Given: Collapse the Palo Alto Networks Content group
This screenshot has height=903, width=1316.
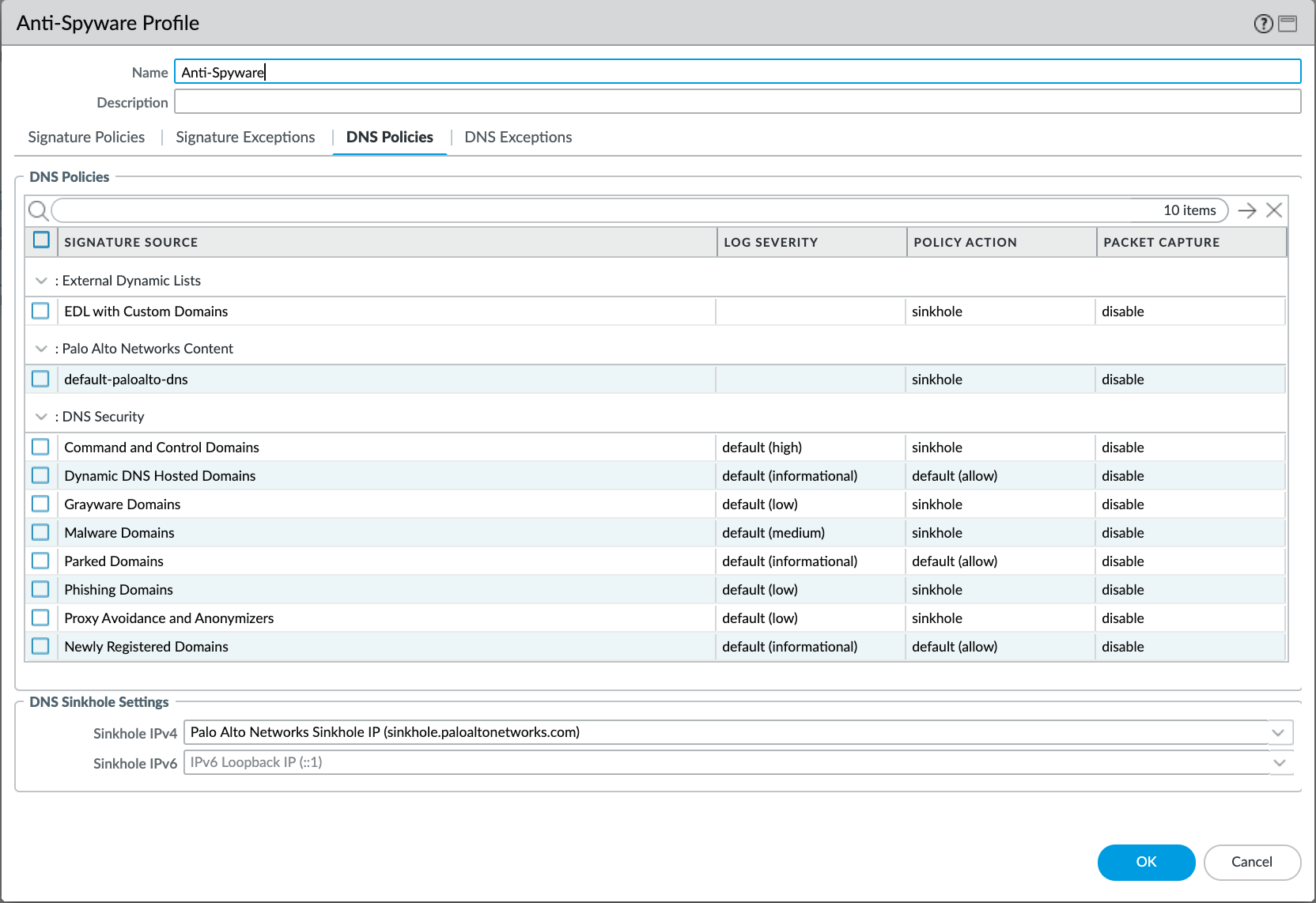Looking at the screenshot, I should tap(41, 349).
